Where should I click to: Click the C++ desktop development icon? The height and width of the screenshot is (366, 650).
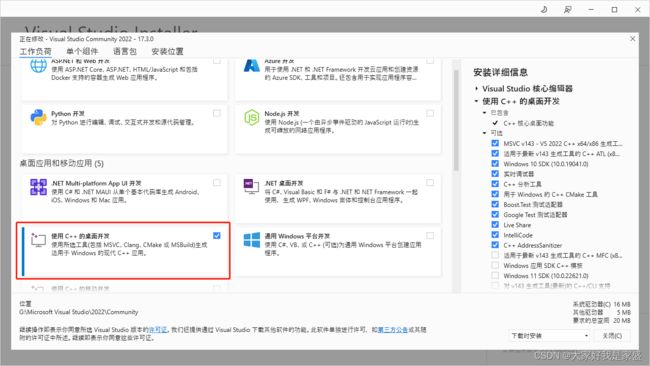38,240
